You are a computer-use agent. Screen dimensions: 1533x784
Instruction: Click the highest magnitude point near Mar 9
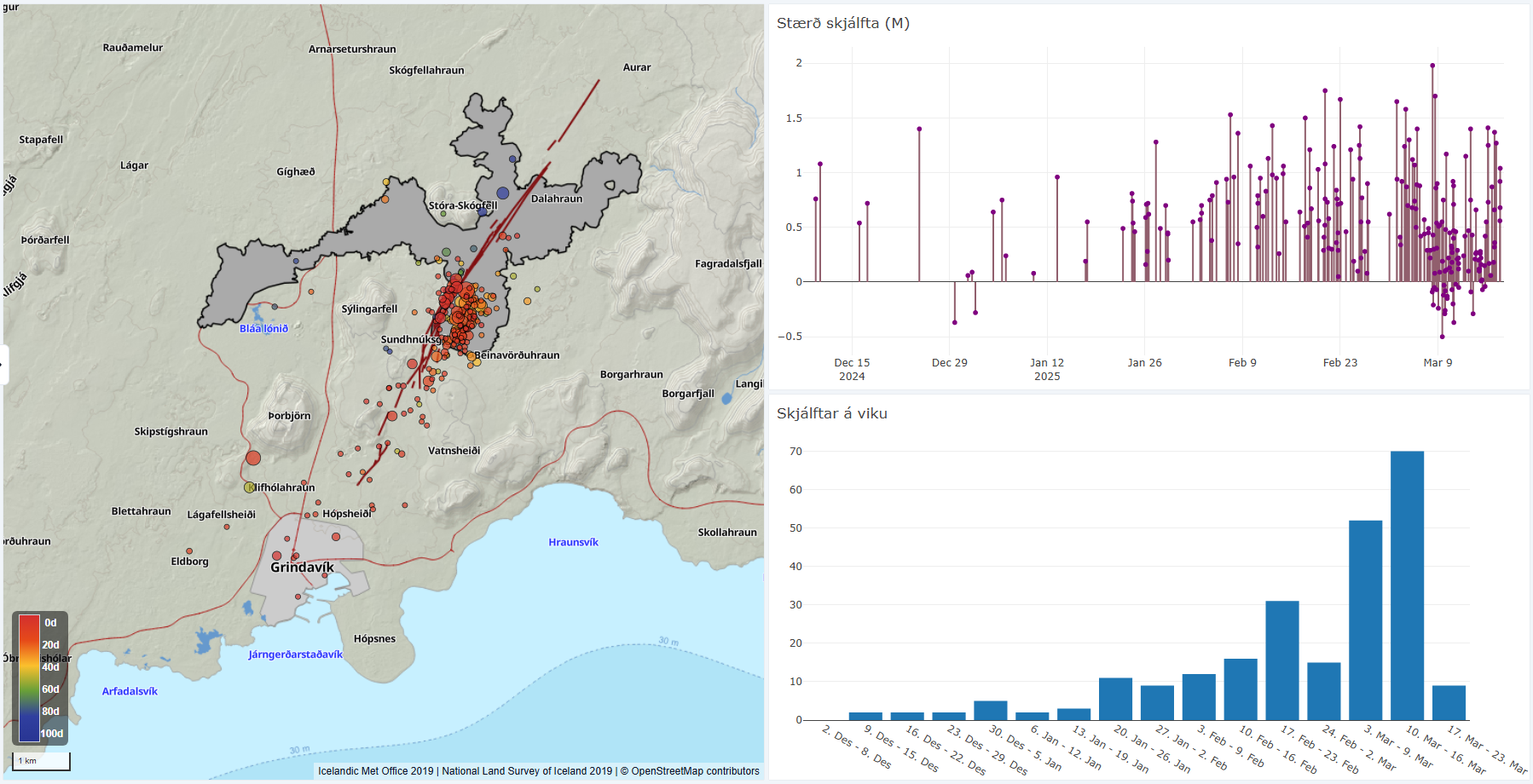1432,66
